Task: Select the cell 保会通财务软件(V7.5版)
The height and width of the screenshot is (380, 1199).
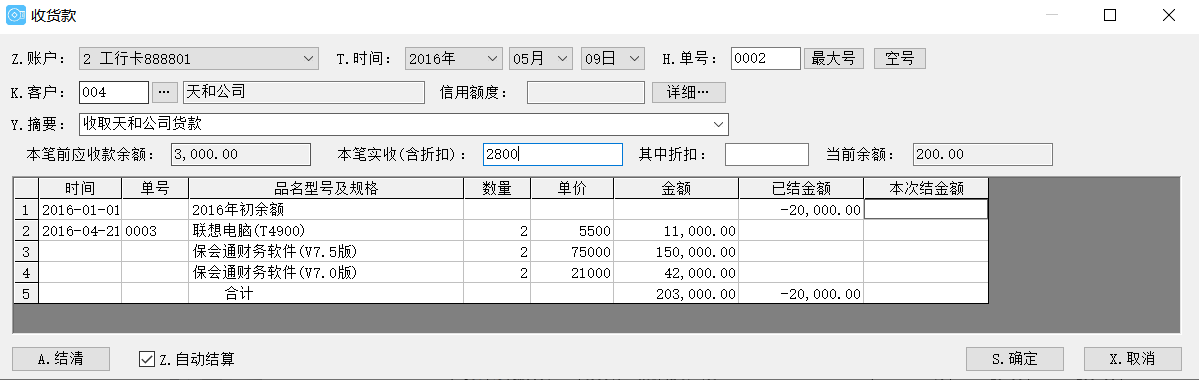Action: pos(326,252)
